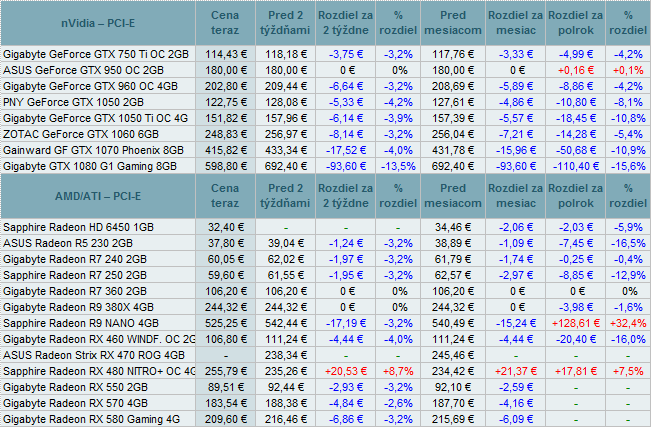Click the red +7,5% percentage cell
This screenshot has width=651, height=427.
click(x=628, y=371)
